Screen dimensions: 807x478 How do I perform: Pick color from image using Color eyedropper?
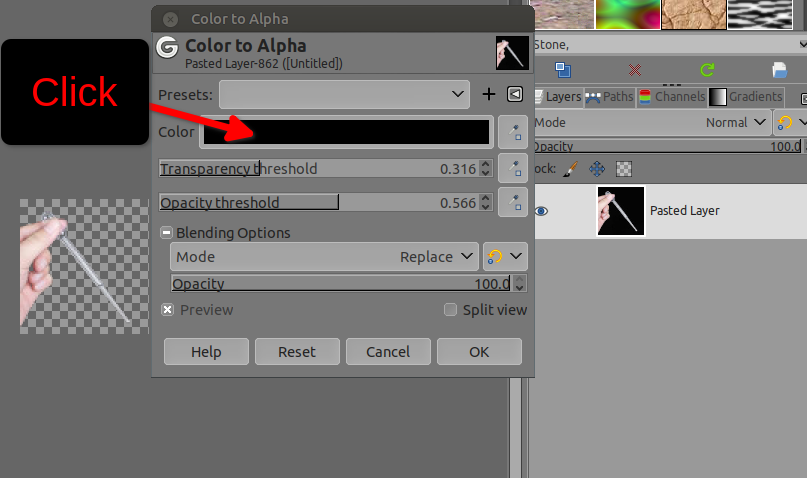(x=513, y=132)
